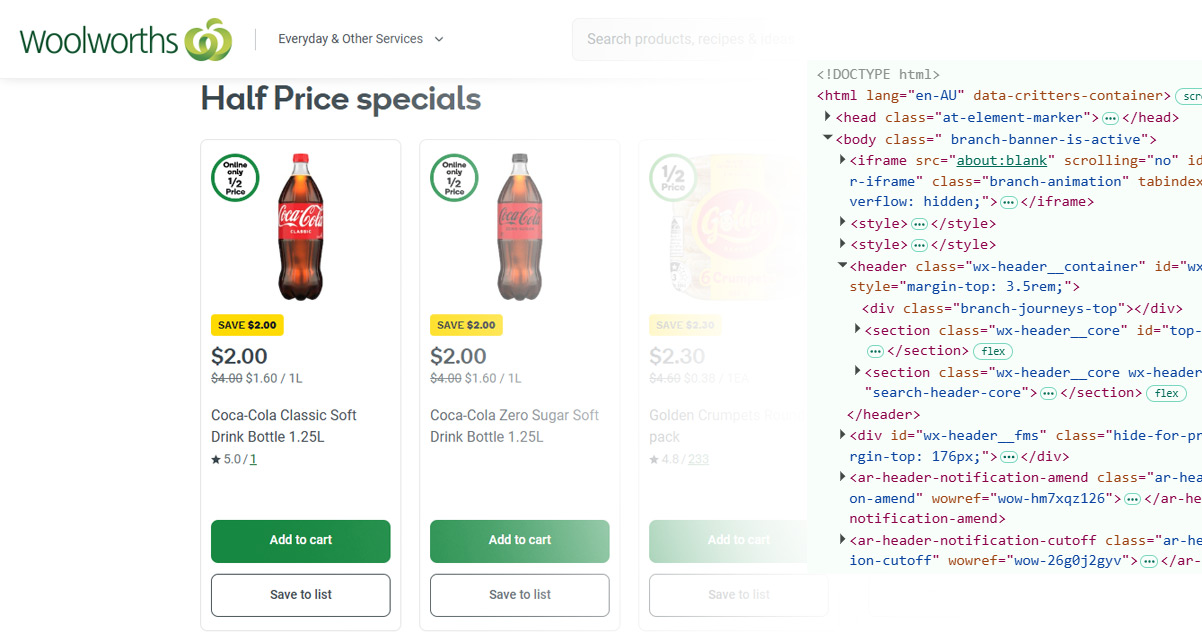Collapse the wx-header__container header node

[x=843, y=266]
